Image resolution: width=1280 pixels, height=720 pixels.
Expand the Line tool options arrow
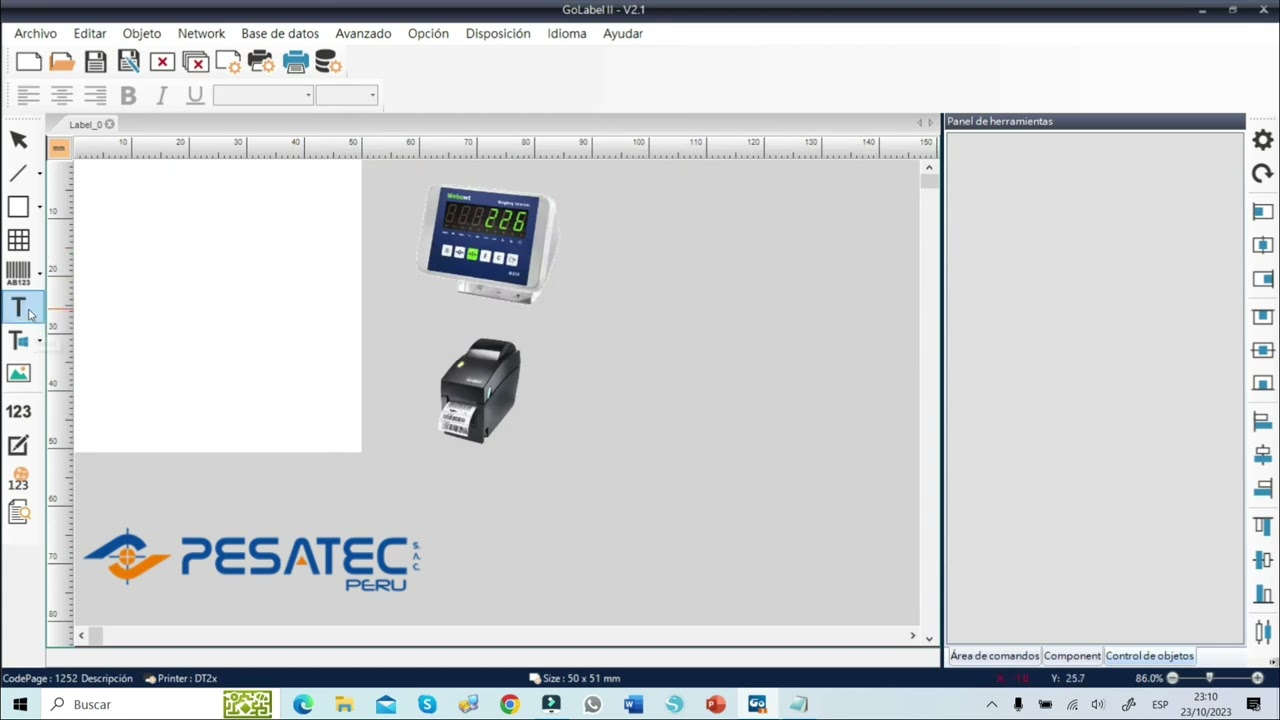[39, 174]
